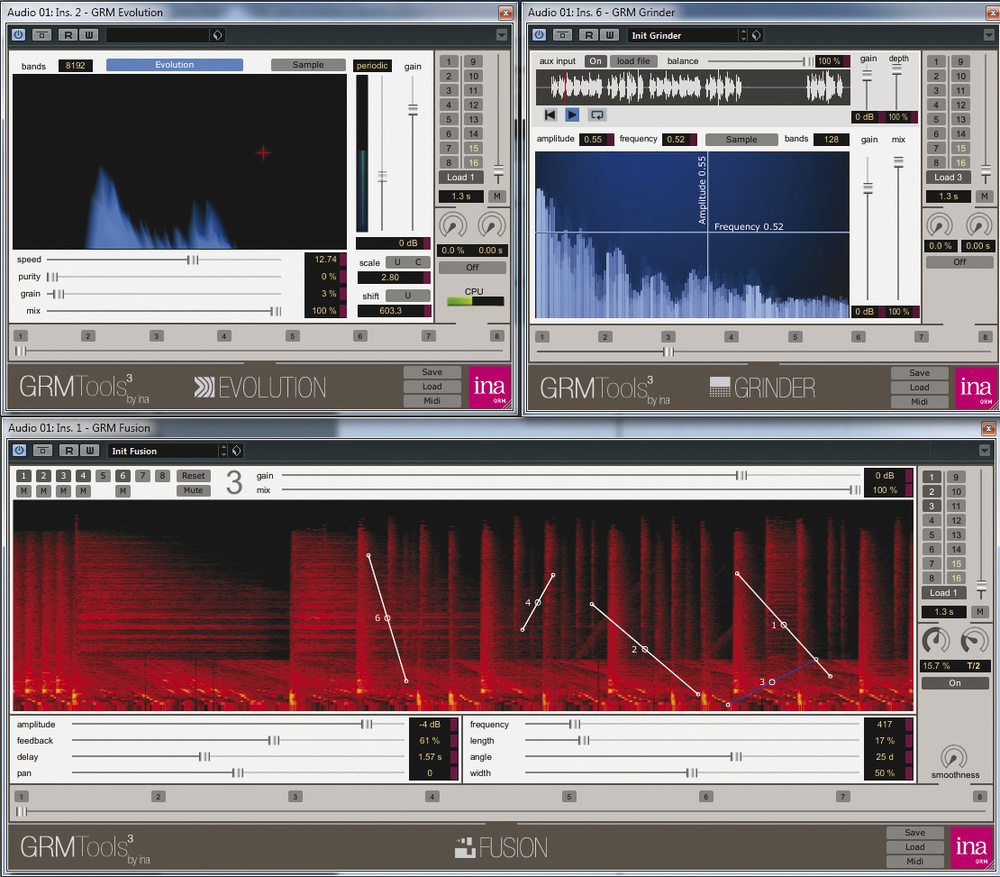Click the feedback slider handle in Fusion
The height and width of the screenshot is (877, 1000).
(274, 741)
